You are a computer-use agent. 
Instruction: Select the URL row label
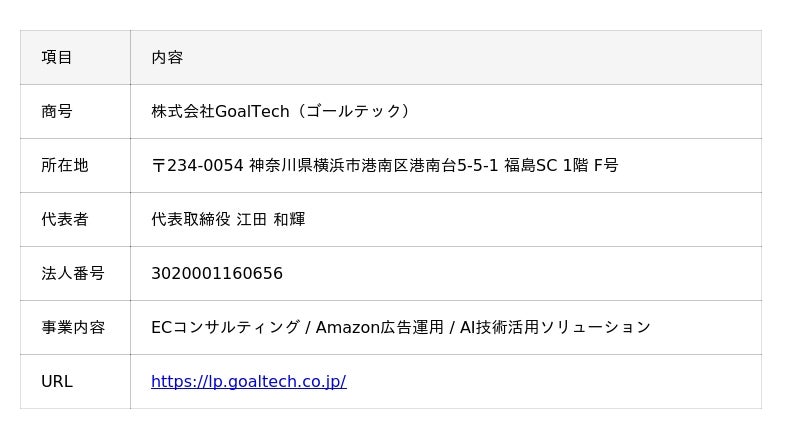point(57,381)
